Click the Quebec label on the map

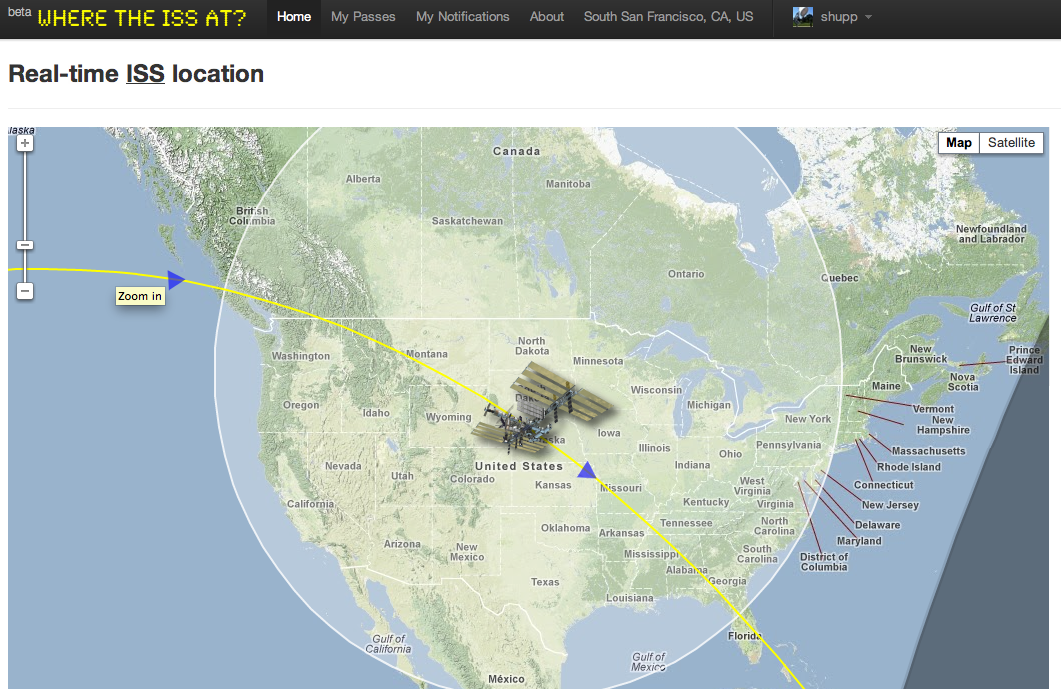[840, 278]
